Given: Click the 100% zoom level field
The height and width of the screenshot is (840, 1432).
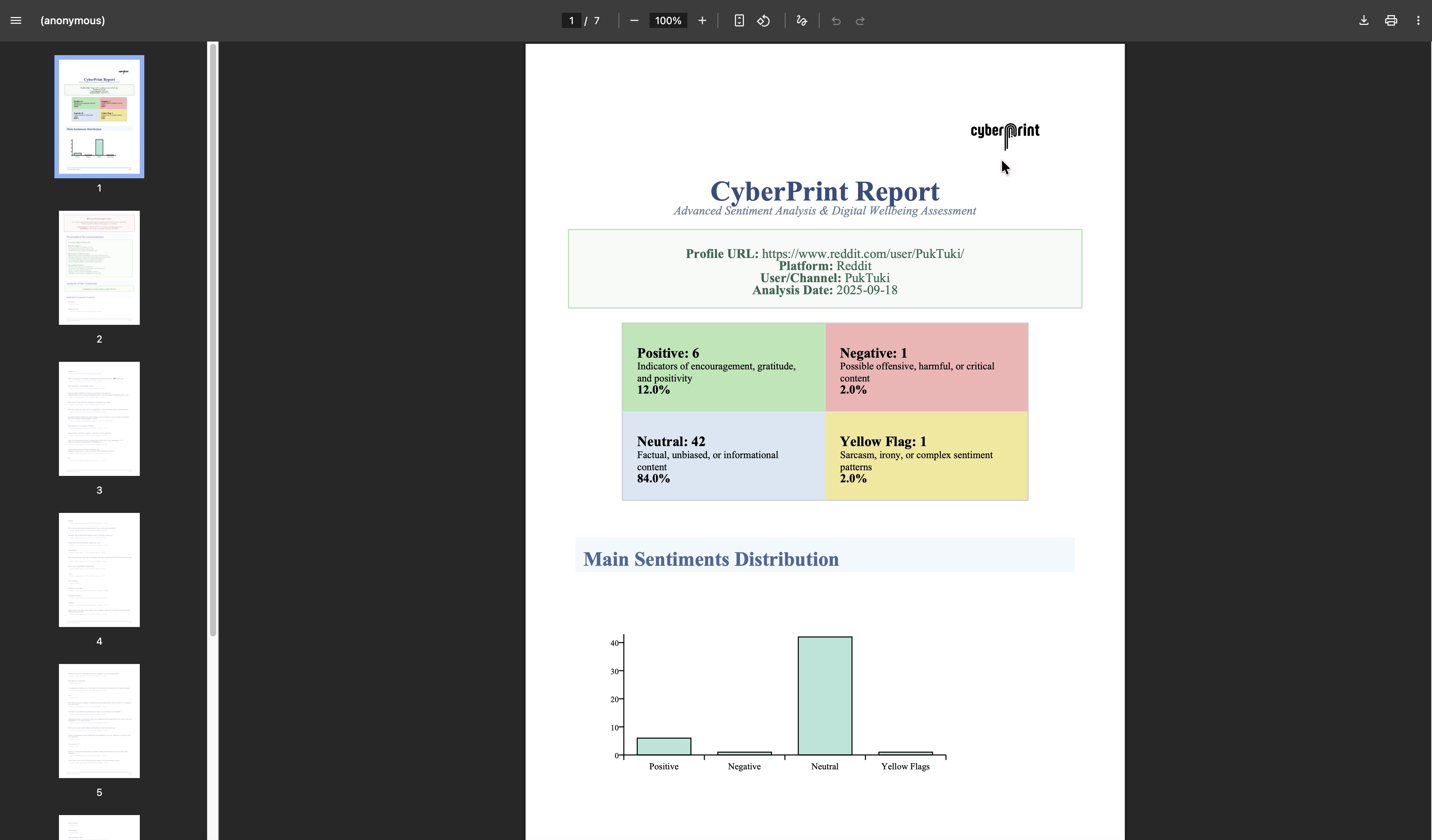Looking at the screenshot, I should (x=668, y=20).
